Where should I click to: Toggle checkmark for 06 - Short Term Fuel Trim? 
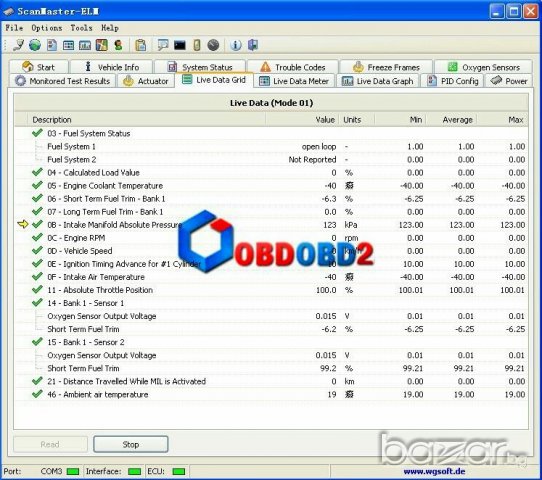[x=37, y=198]
